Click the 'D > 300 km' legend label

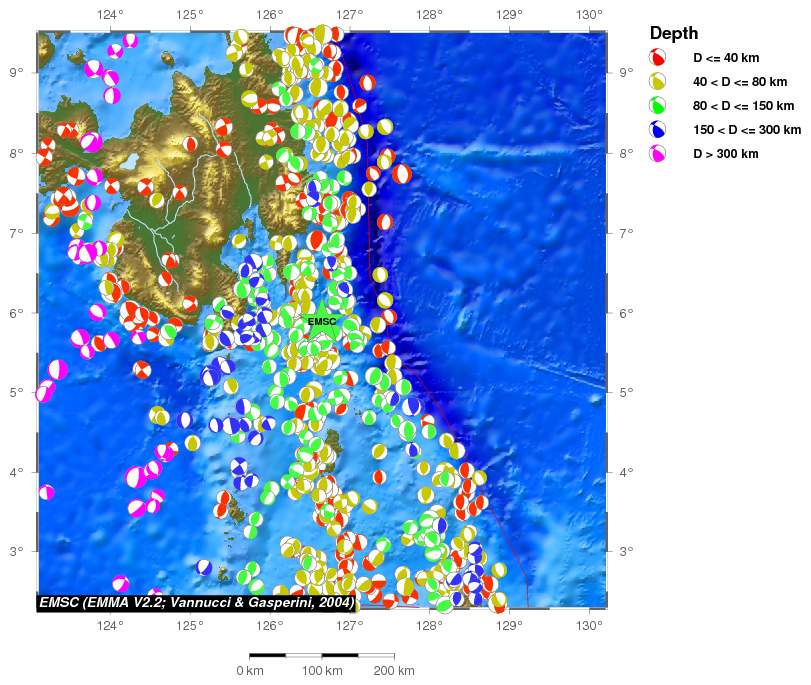(725, 154)
